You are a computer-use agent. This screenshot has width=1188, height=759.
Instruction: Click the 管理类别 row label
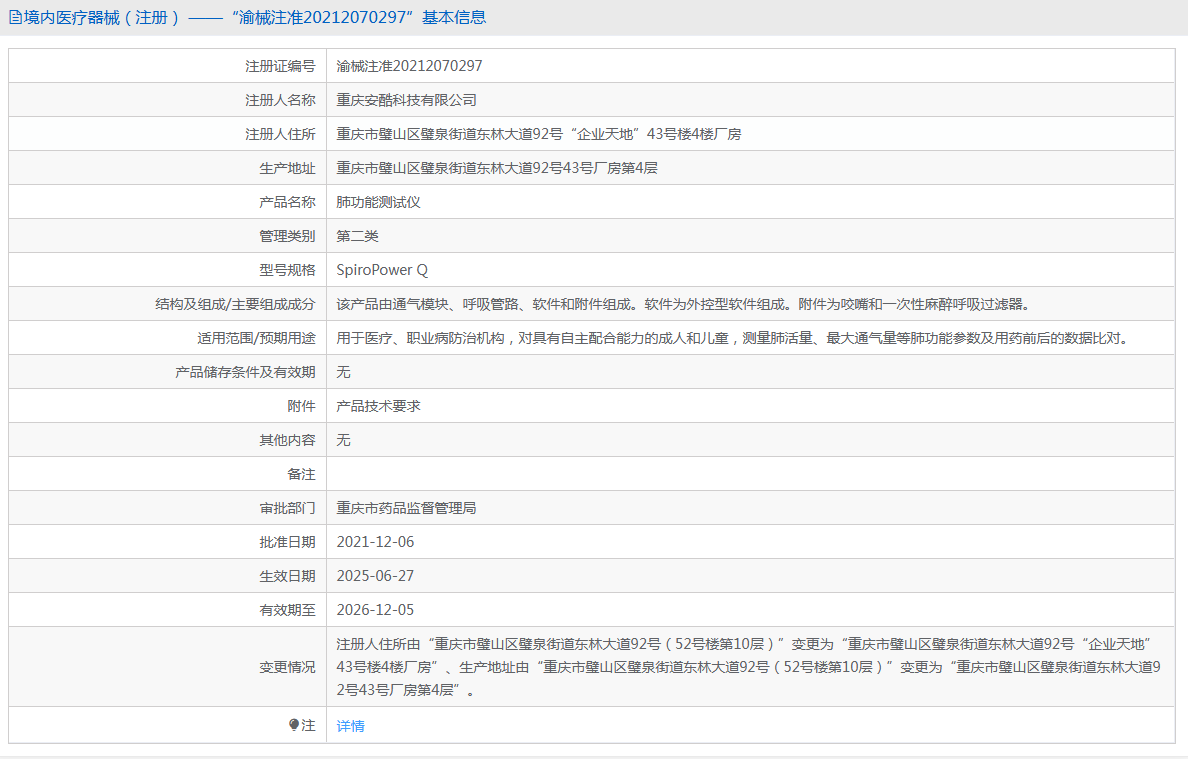click(x=287, y=236)
